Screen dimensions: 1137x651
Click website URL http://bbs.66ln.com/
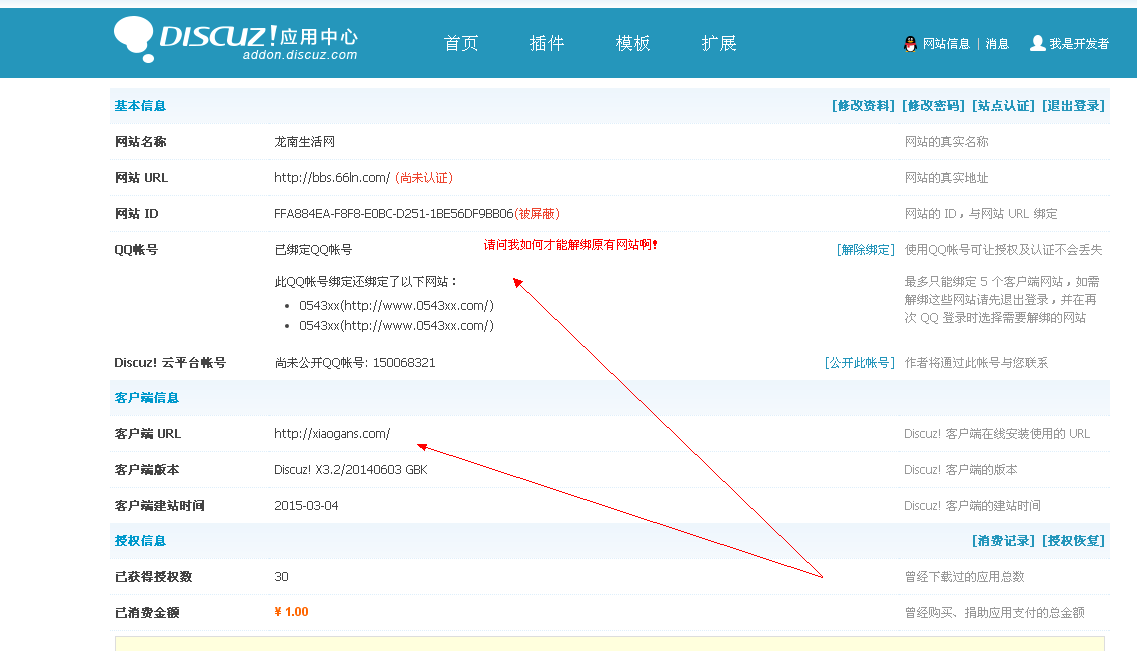click(332, 178)
